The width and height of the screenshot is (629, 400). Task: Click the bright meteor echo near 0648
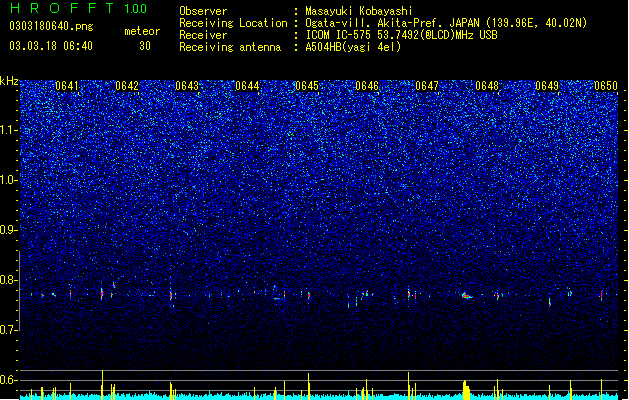point(467,296)
